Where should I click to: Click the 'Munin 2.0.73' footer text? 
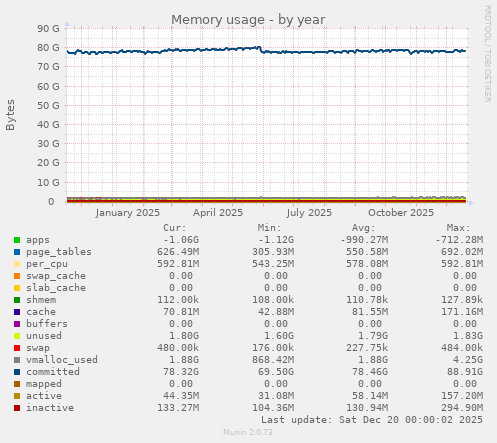click(248, 432)
